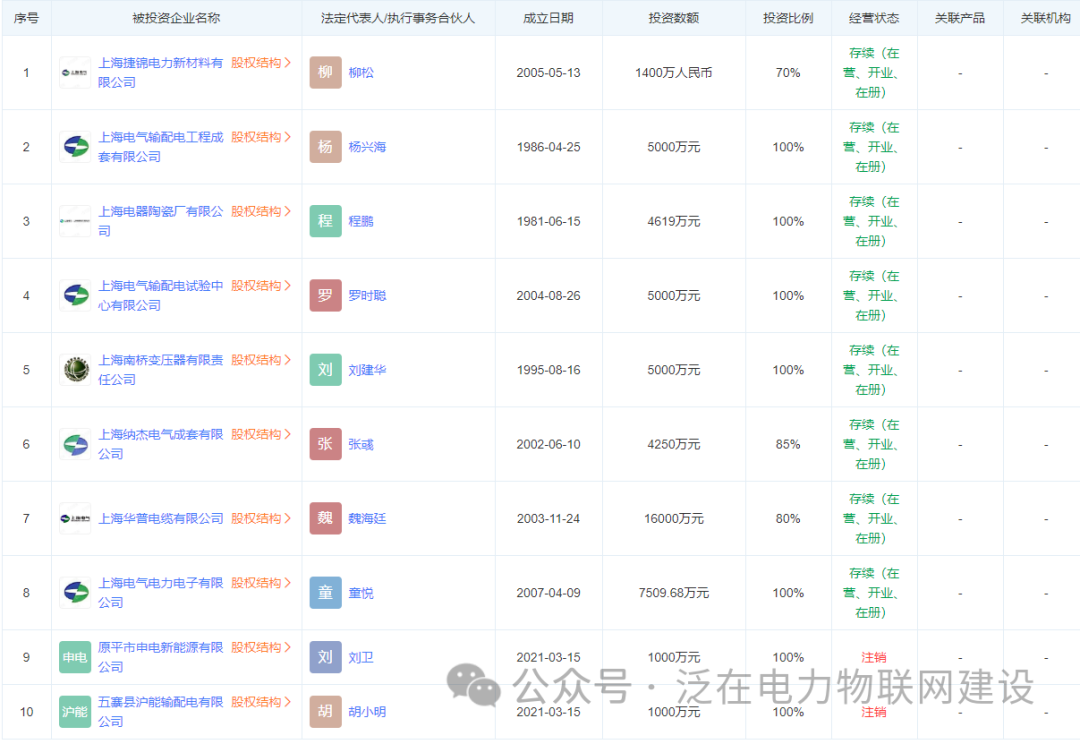Click column header 成立日期
Image resolution: width=1080 pixels, height=744 pixels.
548,18
